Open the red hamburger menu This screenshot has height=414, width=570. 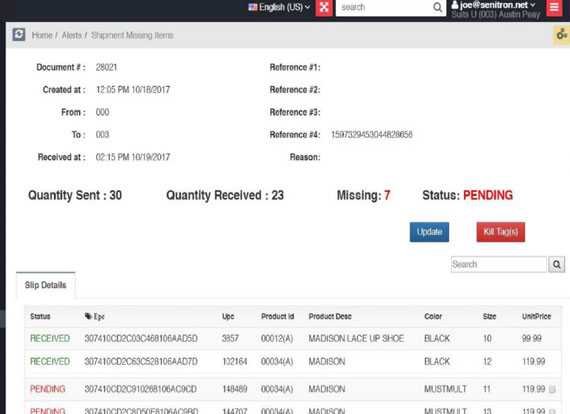pyautogui.click(x=554, y=8)
